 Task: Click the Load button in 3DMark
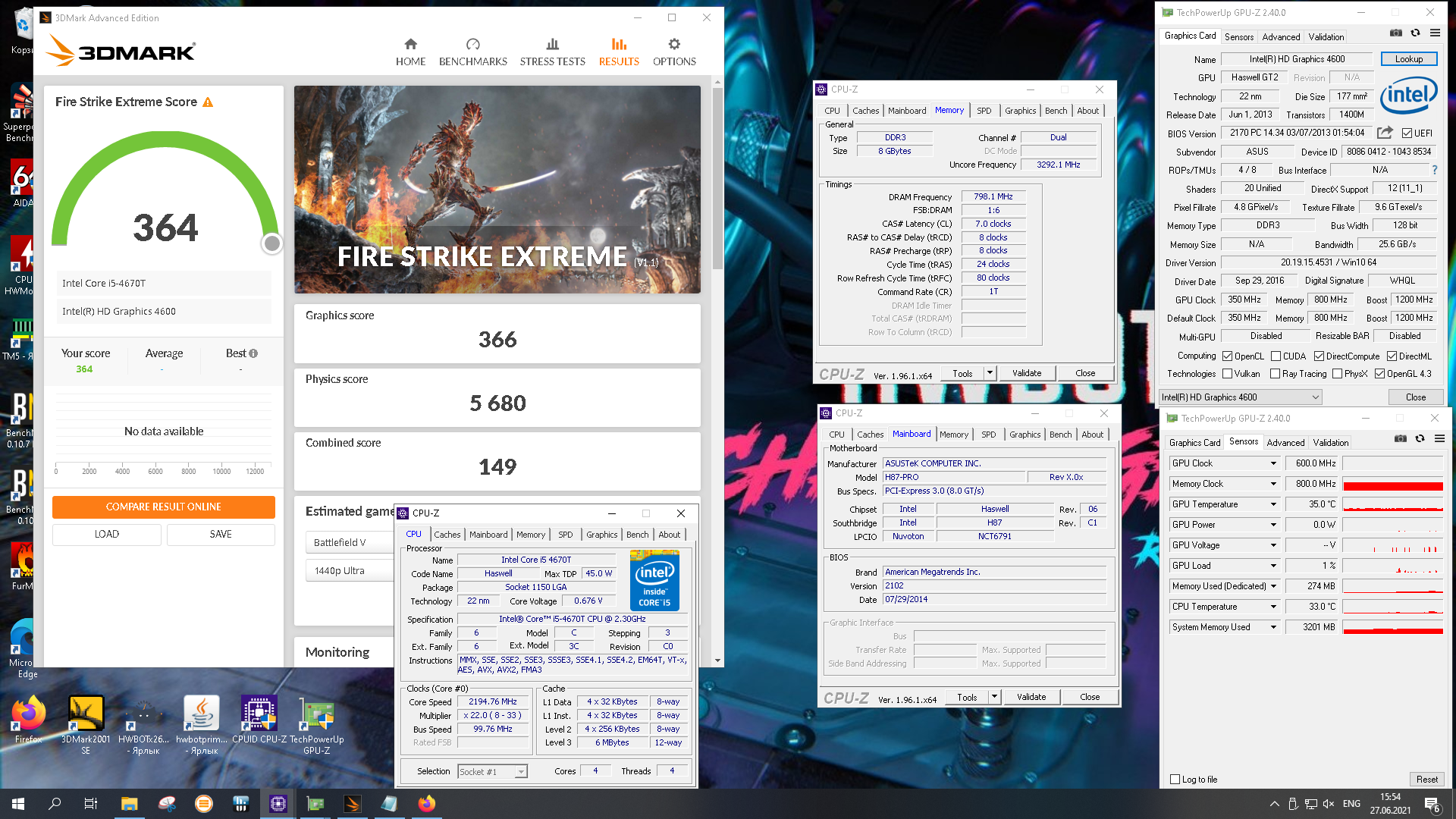107,535
